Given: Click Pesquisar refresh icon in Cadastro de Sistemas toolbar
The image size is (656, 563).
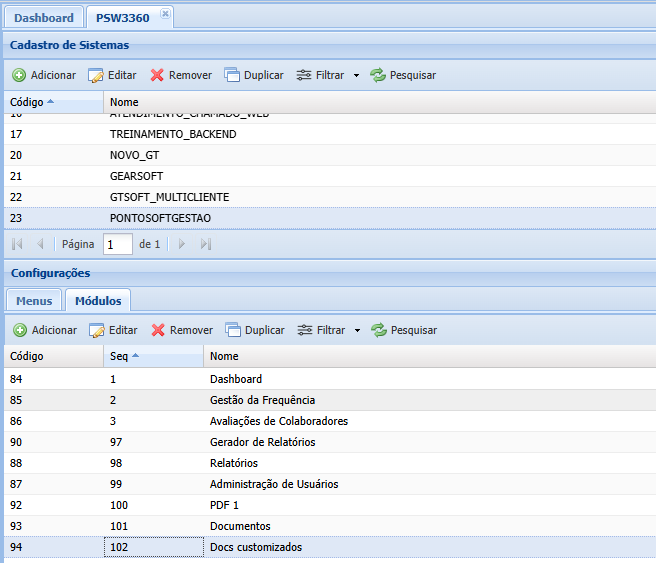Looking at the screenshot, I should point(378,75).
